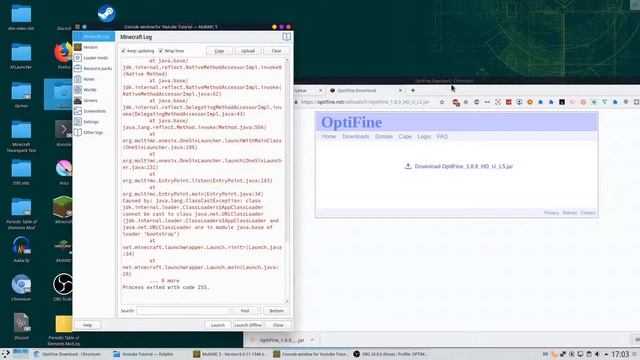Click the Find button

(245, 311)
